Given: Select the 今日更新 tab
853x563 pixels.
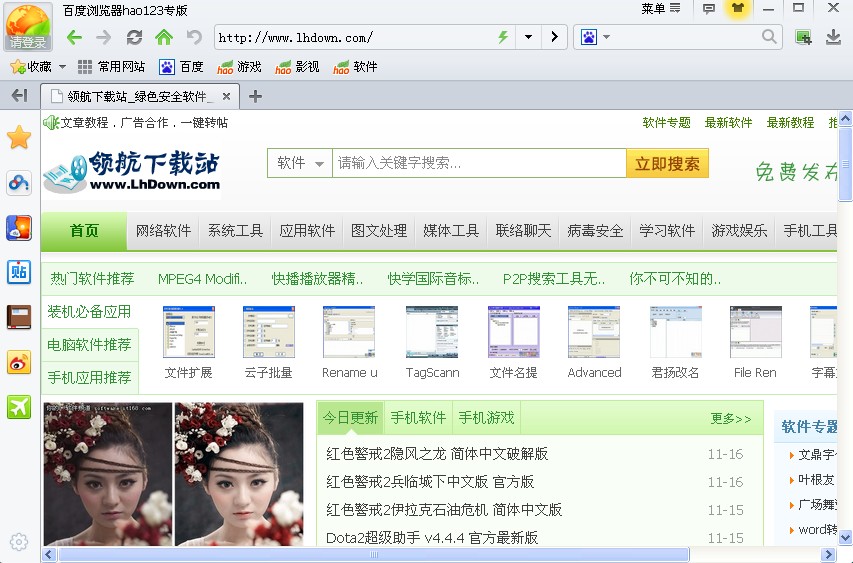Looking at the screenshot, I should tap(350, 418).
